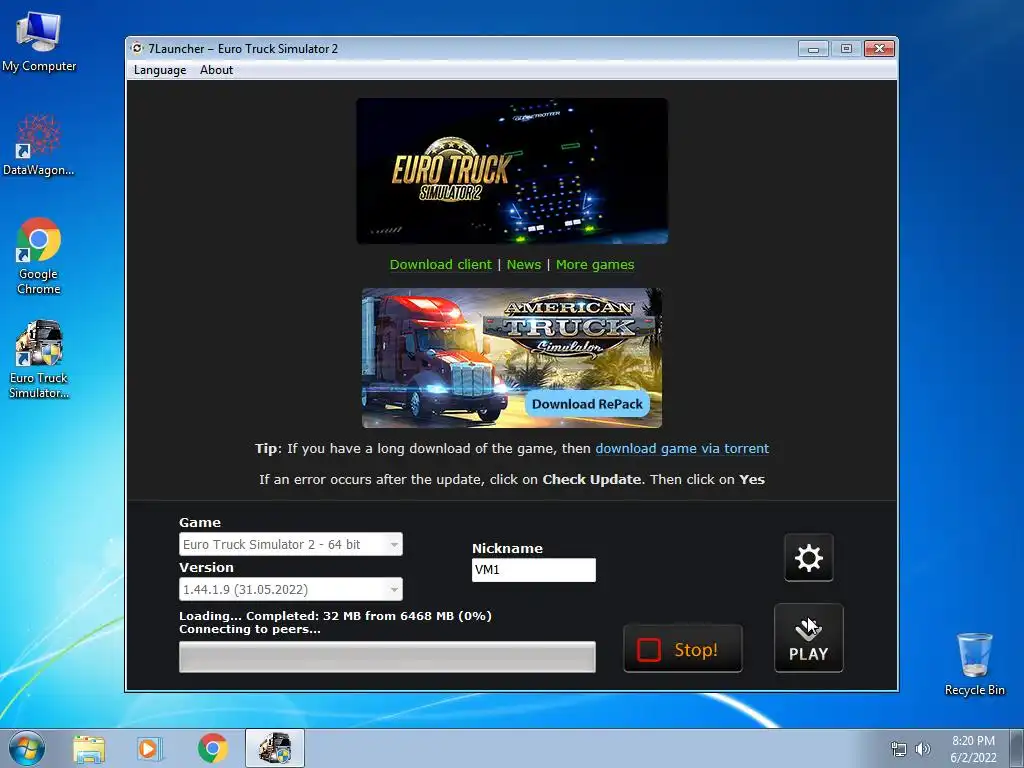Close the 7Launcher window
This screenshot has height=768, width=1024.
pyautogui.click(x=879, y=49)
